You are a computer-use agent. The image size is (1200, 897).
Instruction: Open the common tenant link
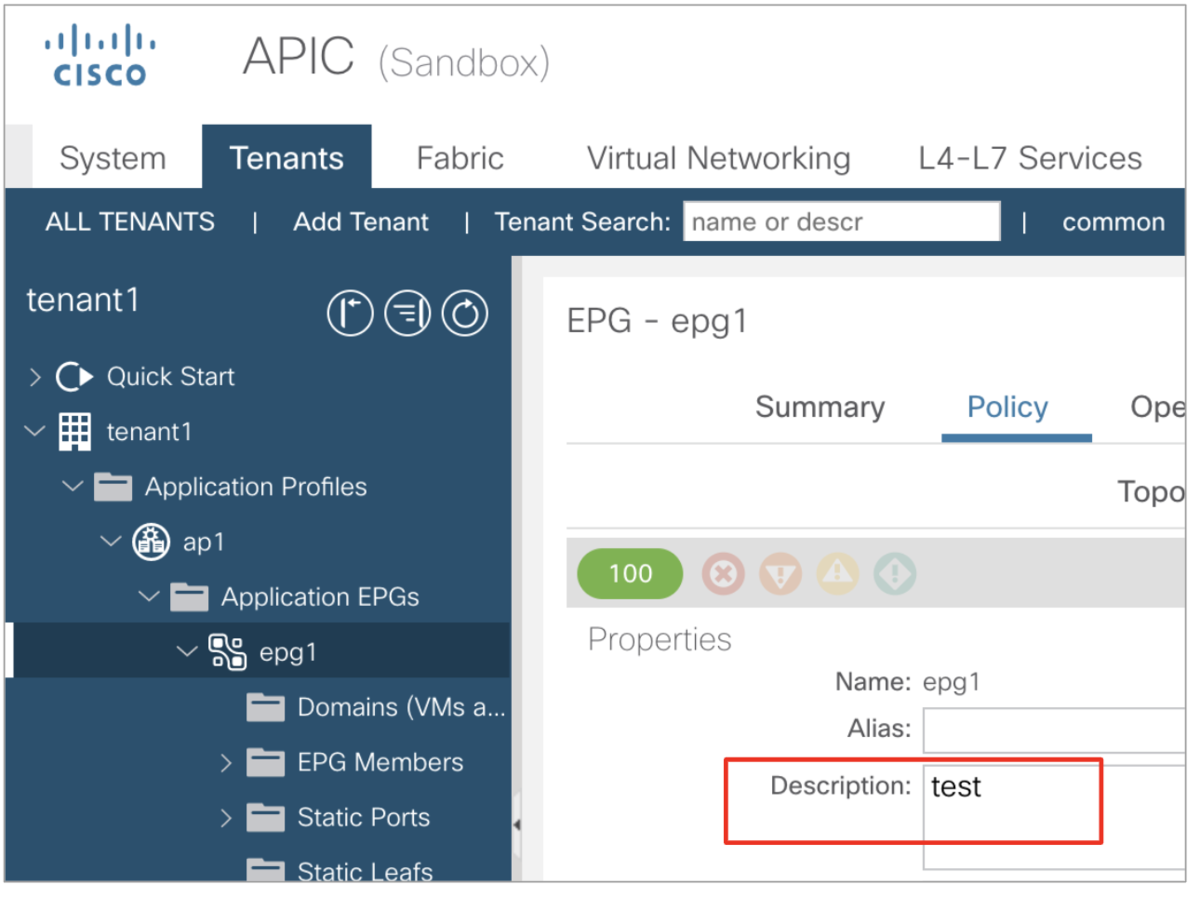click(1113, 222)
